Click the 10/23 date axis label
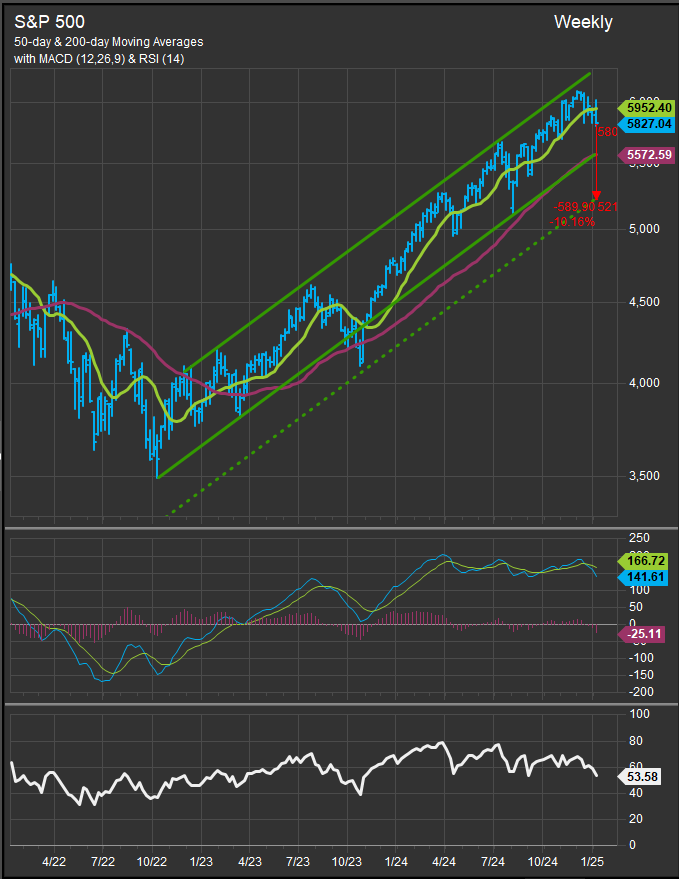The height and width of the screenshot is (879, 679). click(x=348, y=861)
